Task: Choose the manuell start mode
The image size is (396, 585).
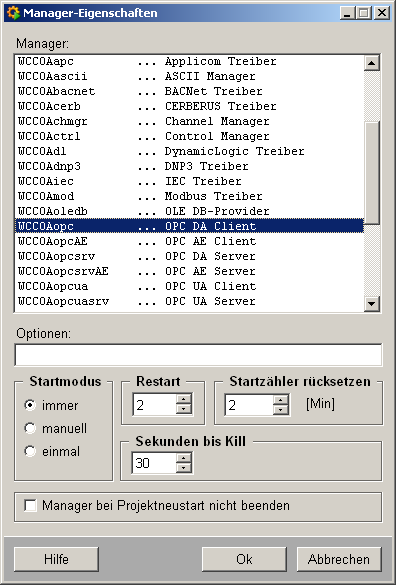Action: [x=30, y=428]
